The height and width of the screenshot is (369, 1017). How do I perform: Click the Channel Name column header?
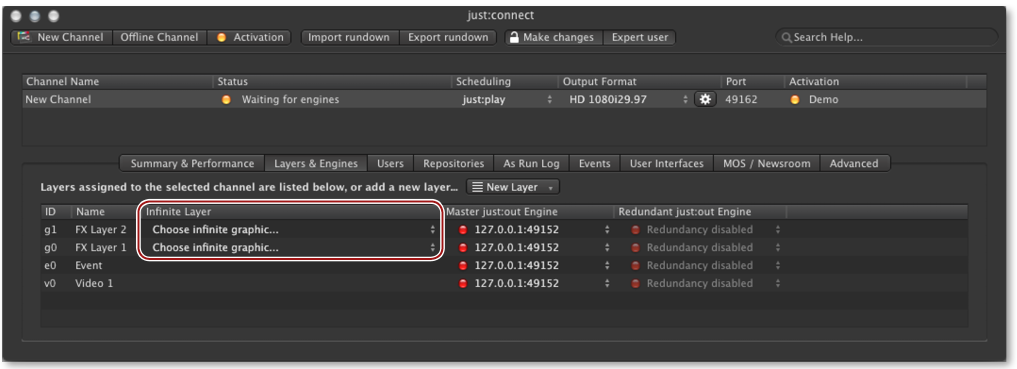[117, 82]
